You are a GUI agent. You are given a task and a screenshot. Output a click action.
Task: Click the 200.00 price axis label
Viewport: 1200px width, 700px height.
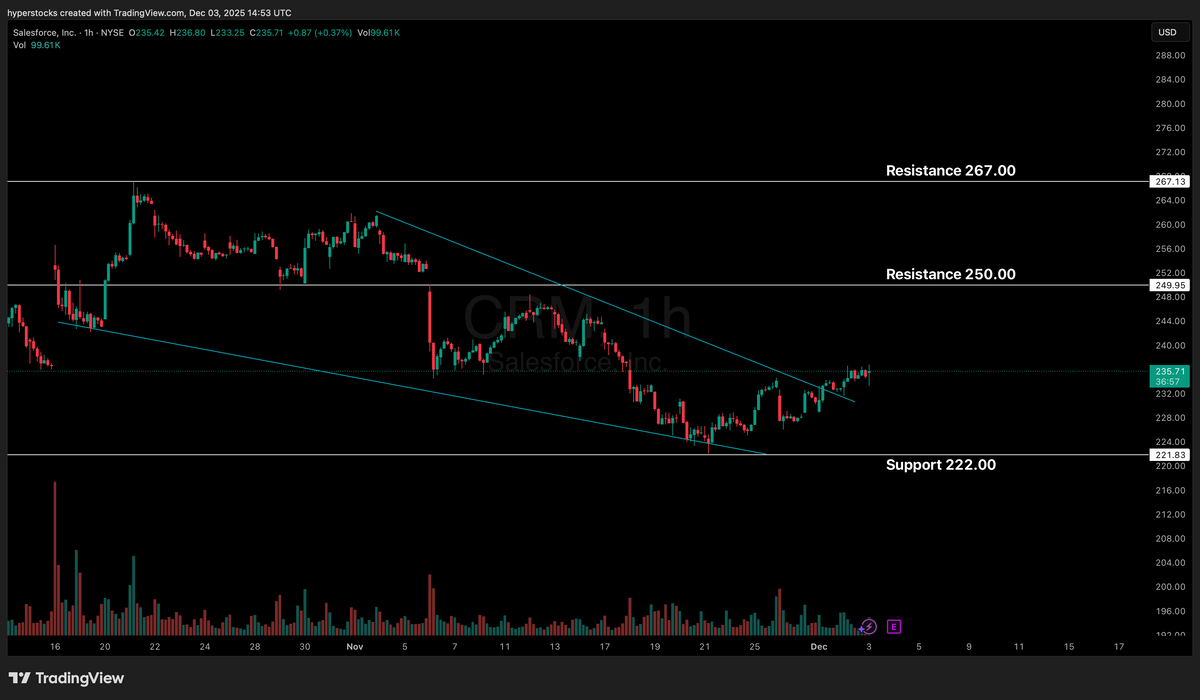(1171, 587)
